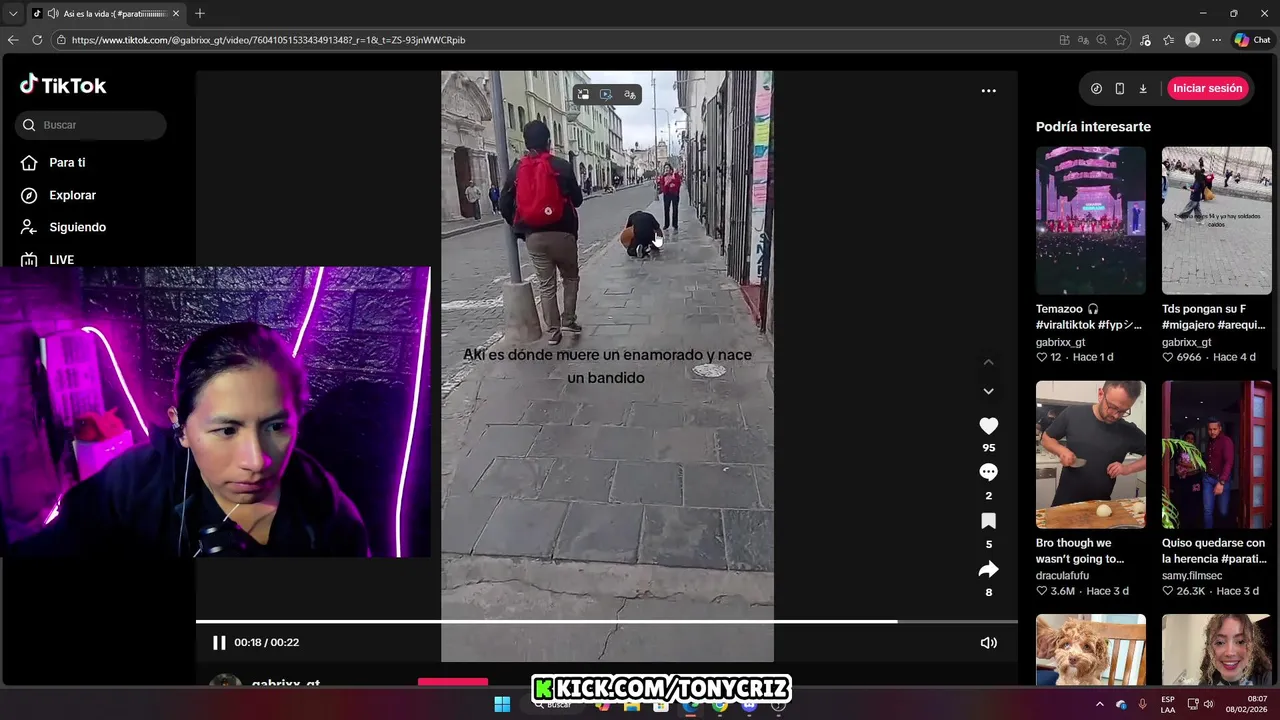
Task: Open the browser tab list chevron
Action: pos(12,13)
